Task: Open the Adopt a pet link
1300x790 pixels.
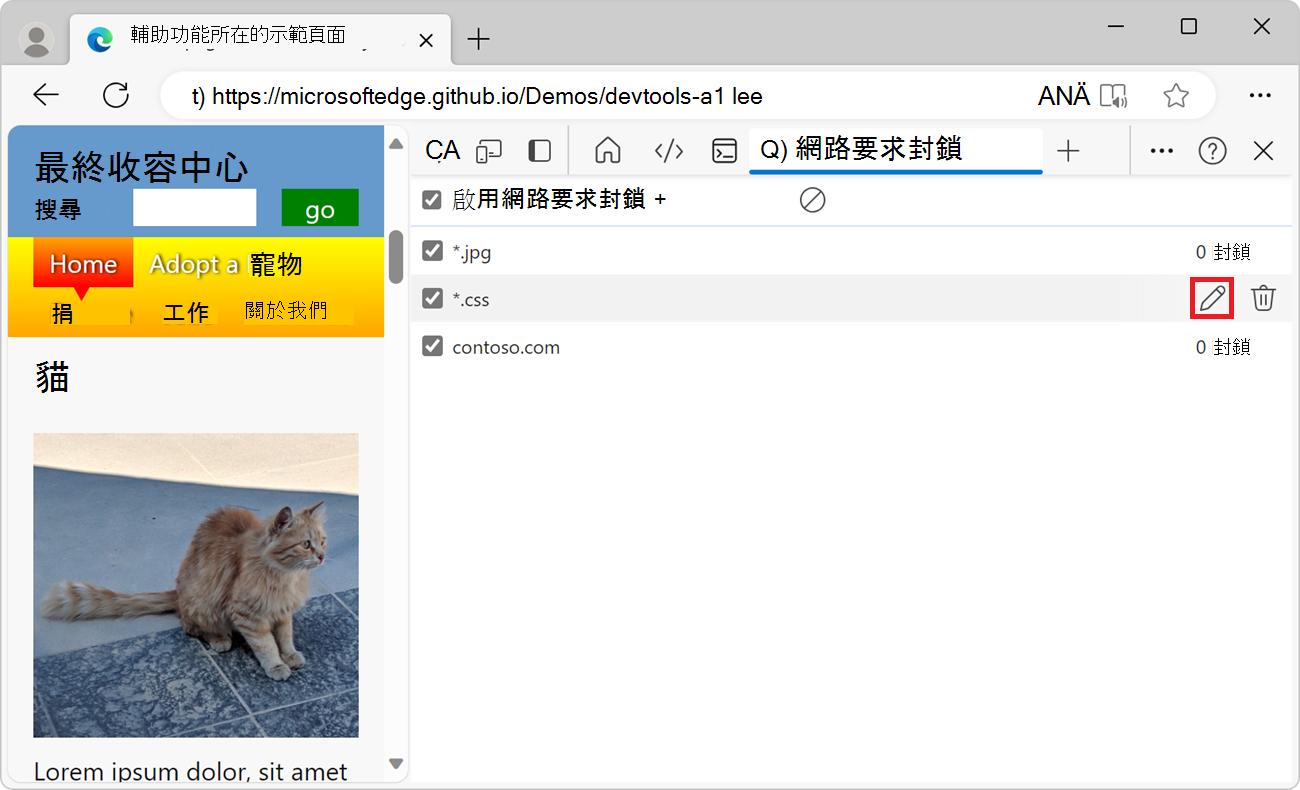Action: tap(225, 264)
